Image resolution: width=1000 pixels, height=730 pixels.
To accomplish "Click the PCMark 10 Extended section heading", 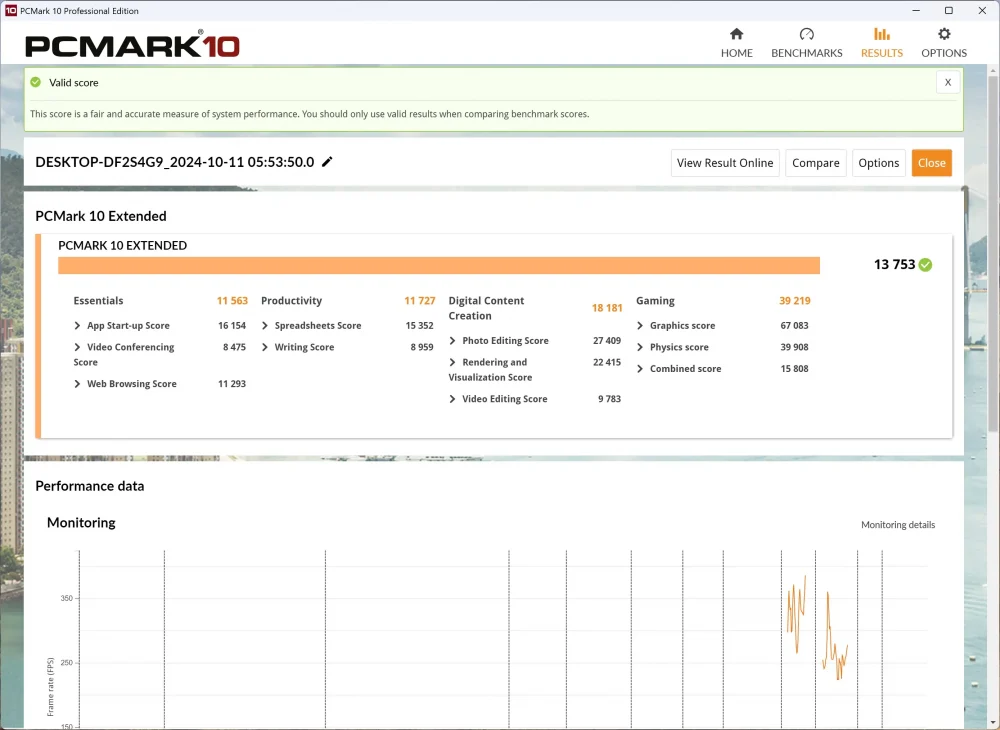I will click(x=101, y=216).
